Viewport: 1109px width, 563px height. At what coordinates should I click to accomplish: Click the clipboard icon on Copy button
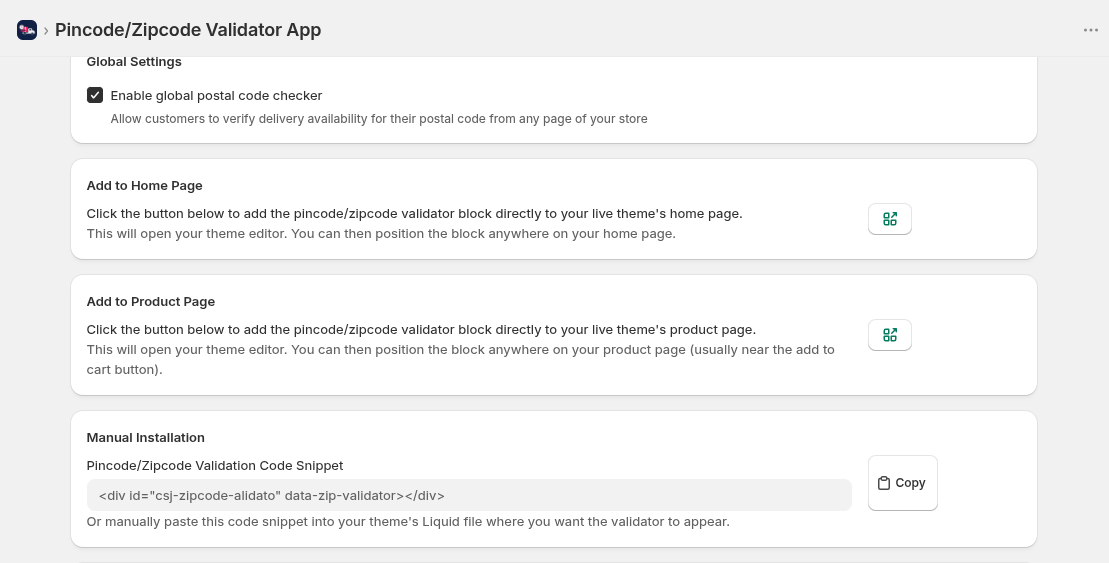click(883, 483)
